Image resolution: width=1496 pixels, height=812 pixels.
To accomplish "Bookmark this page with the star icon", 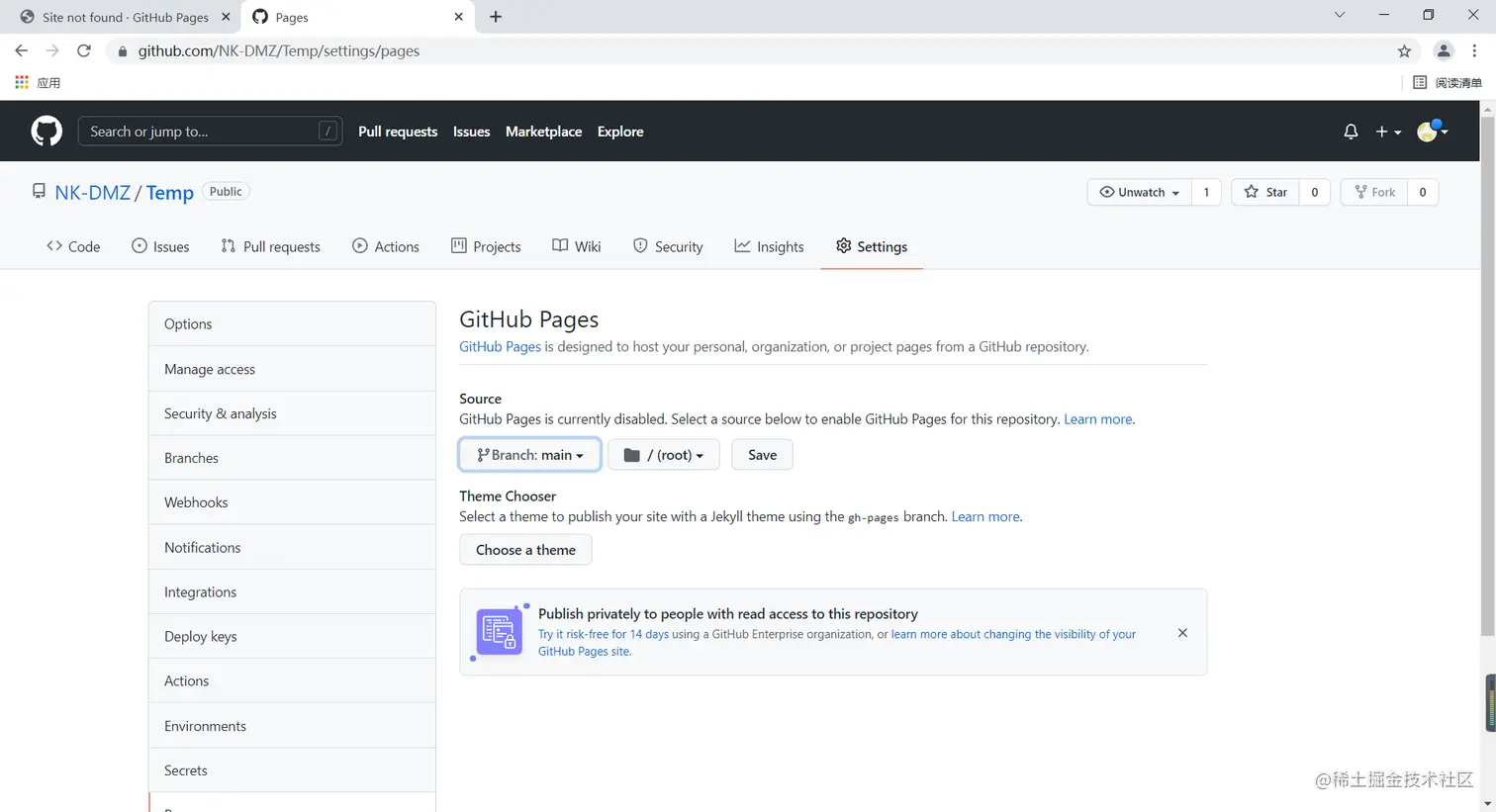I will pos(1404,51).
